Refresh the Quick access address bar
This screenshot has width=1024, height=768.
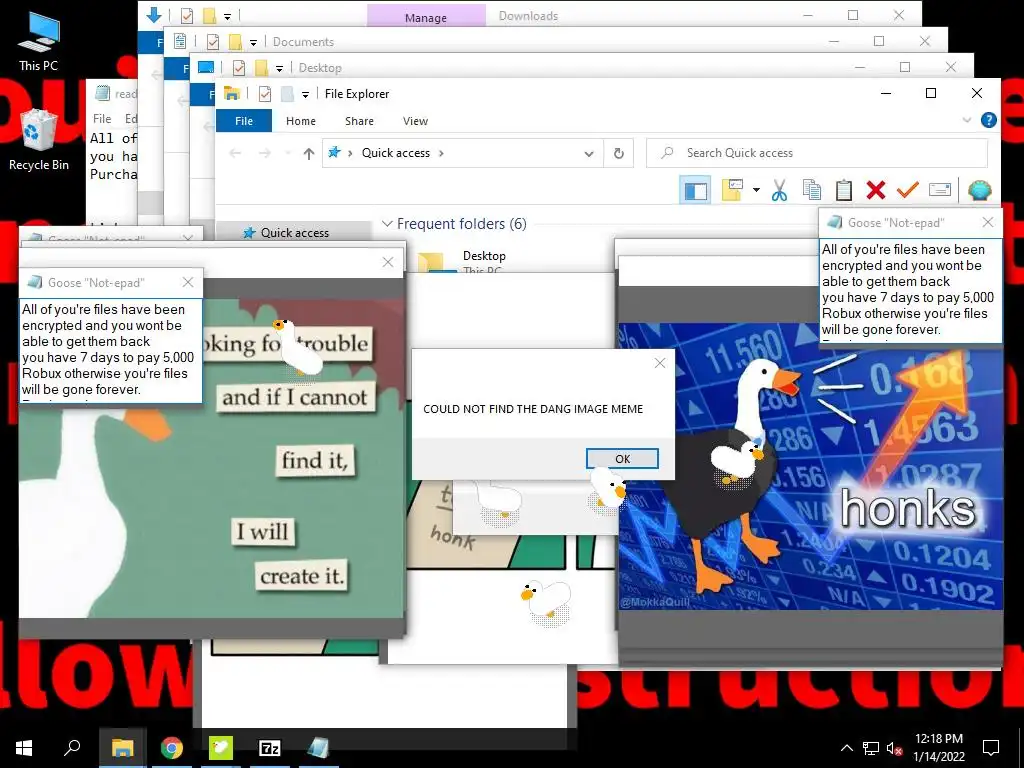[x=618, y=153]
